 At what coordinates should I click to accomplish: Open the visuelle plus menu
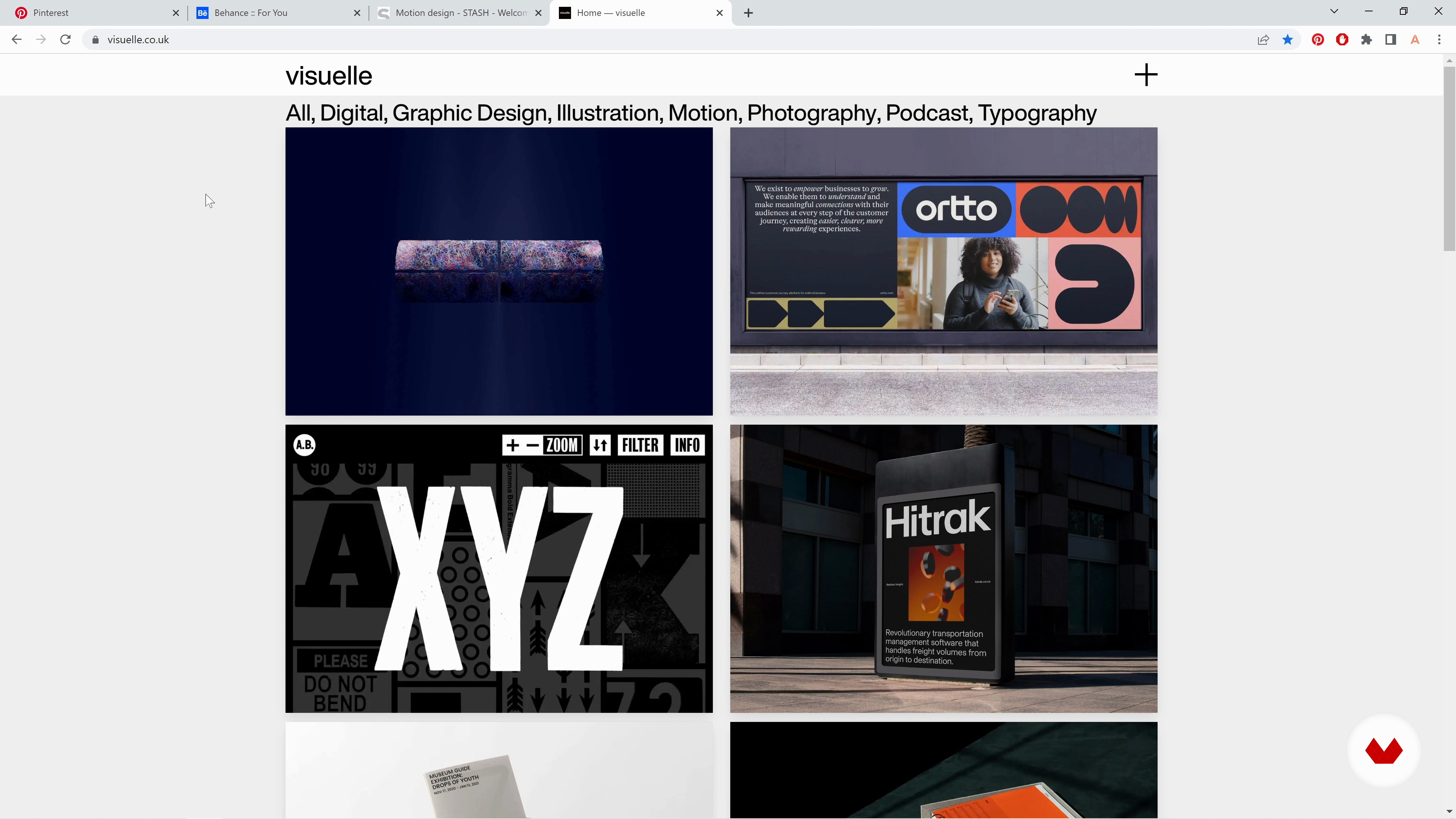pyautogui.click(x=1146, y=75)
